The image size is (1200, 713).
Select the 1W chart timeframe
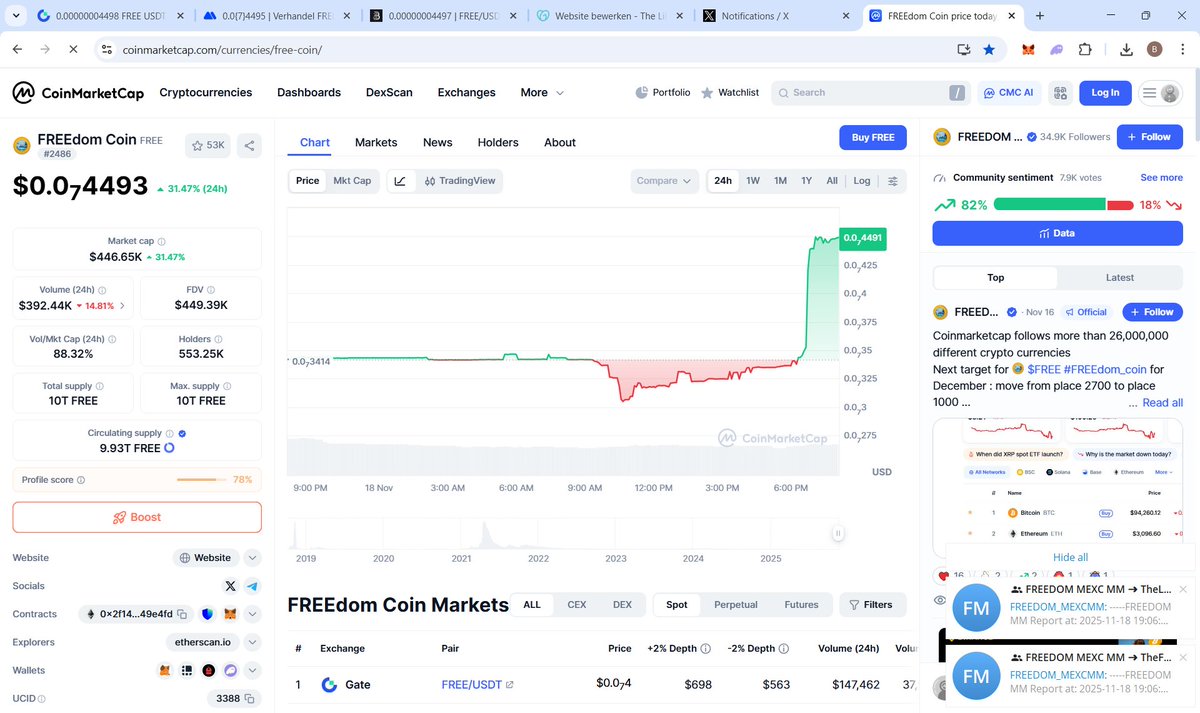coord(752,180)
